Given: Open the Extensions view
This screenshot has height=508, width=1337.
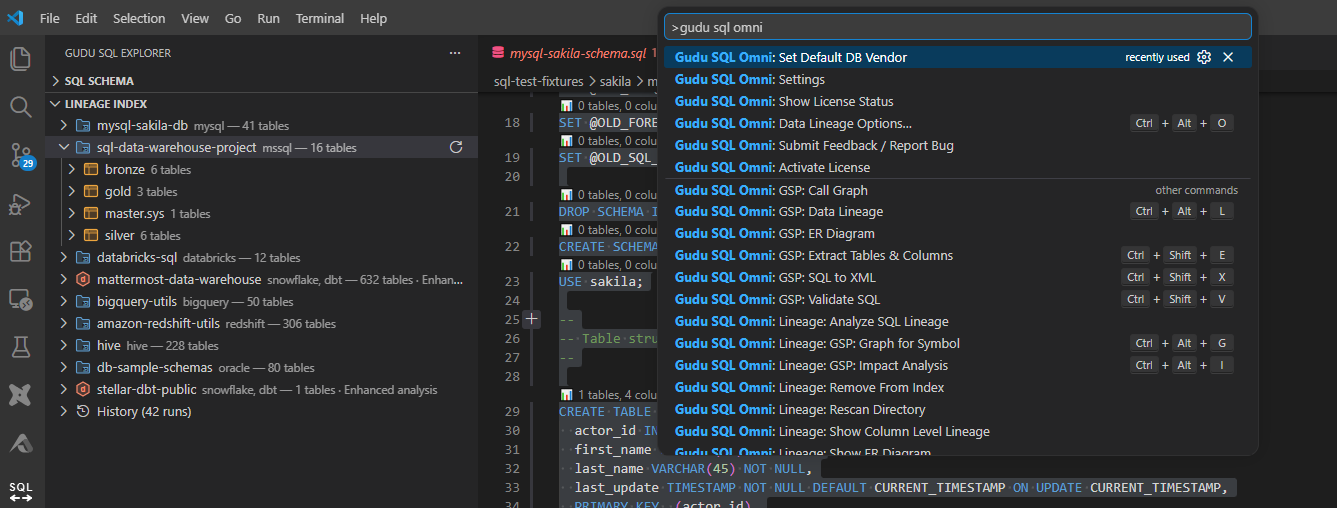Looking at the screenshot, I should (21, 251).
